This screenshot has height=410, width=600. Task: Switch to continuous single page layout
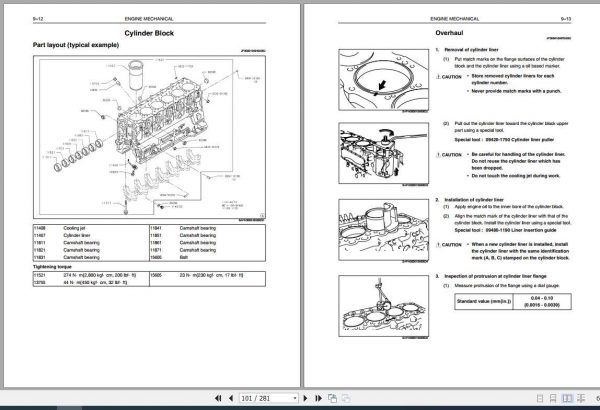[553, 399]
